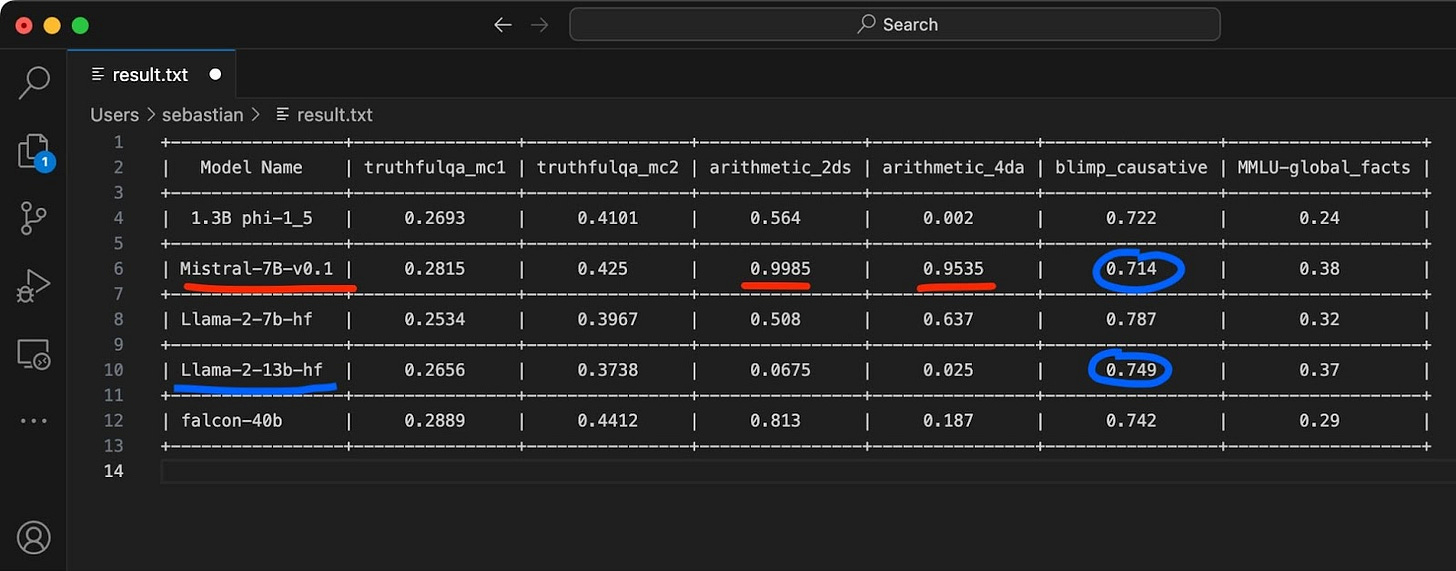Viewport: 1456px width, 571px height.
Task: Open the Source Control view
Action: [34, 217]
